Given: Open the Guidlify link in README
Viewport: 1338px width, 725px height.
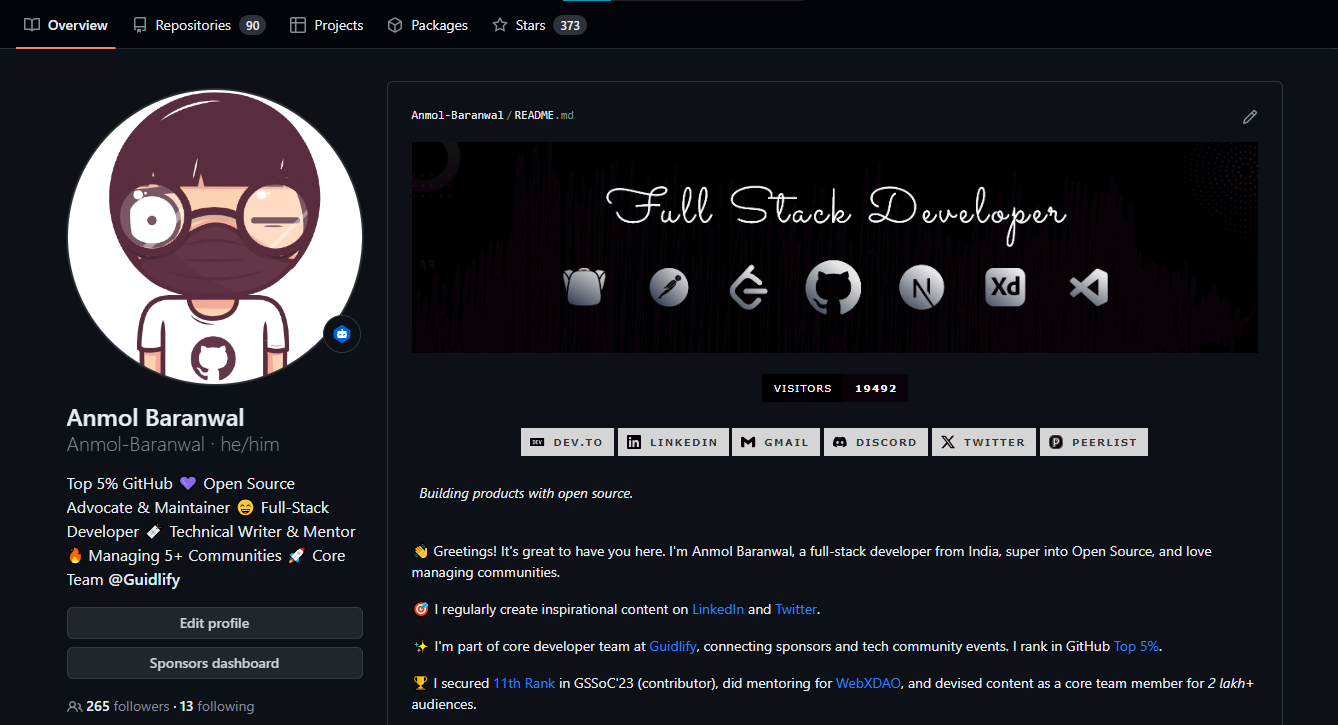Looking at the screenshot, I should [x=674, y=646].
